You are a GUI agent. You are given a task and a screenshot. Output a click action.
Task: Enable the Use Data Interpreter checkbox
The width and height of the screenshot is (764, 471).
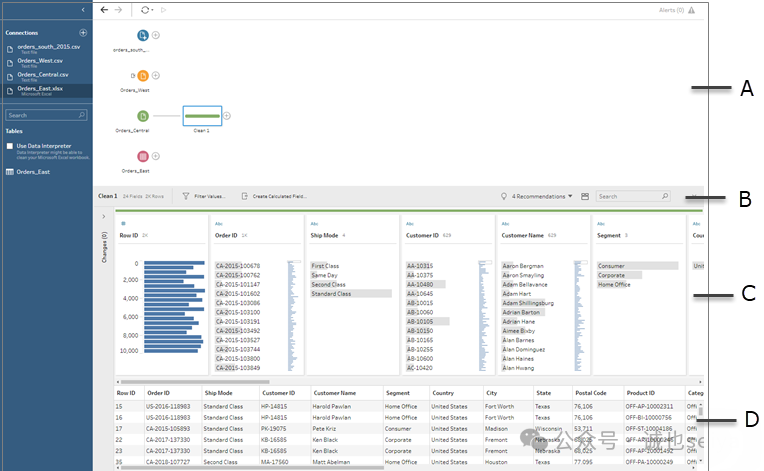10,146
